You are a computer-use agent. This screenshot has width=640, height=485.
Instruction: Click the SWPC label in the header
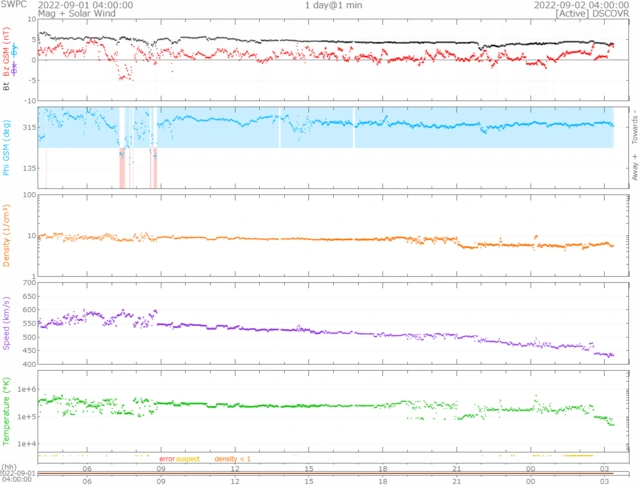pos(12,5)
